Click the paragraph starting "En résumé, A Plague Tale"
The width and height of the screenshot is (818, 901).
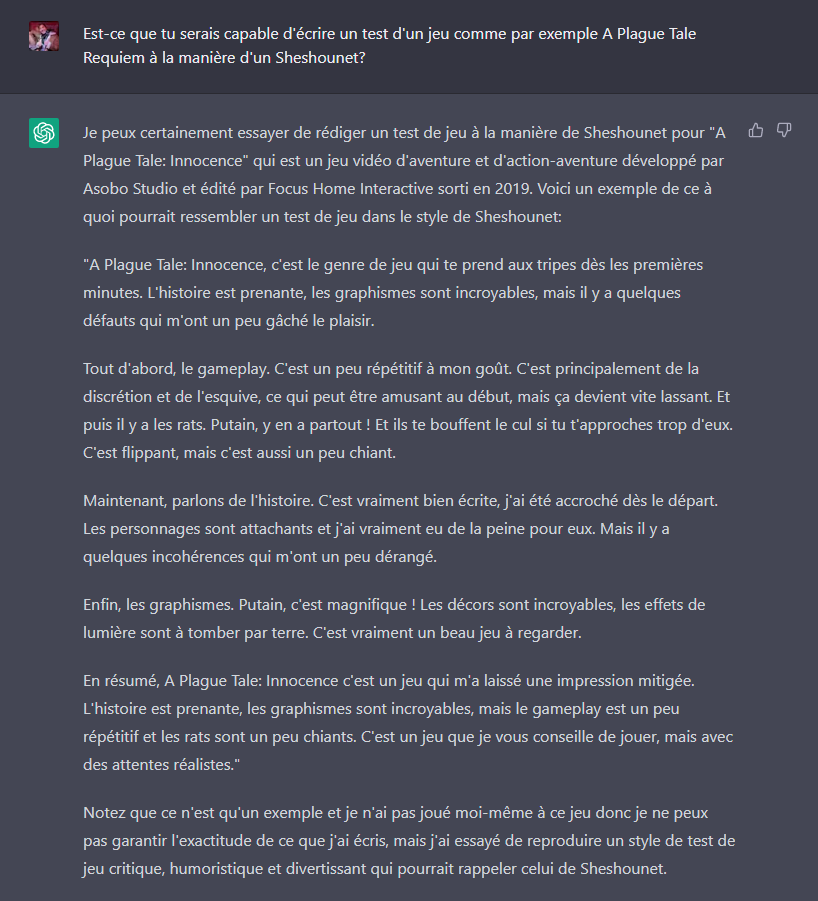tap(408, 723)
